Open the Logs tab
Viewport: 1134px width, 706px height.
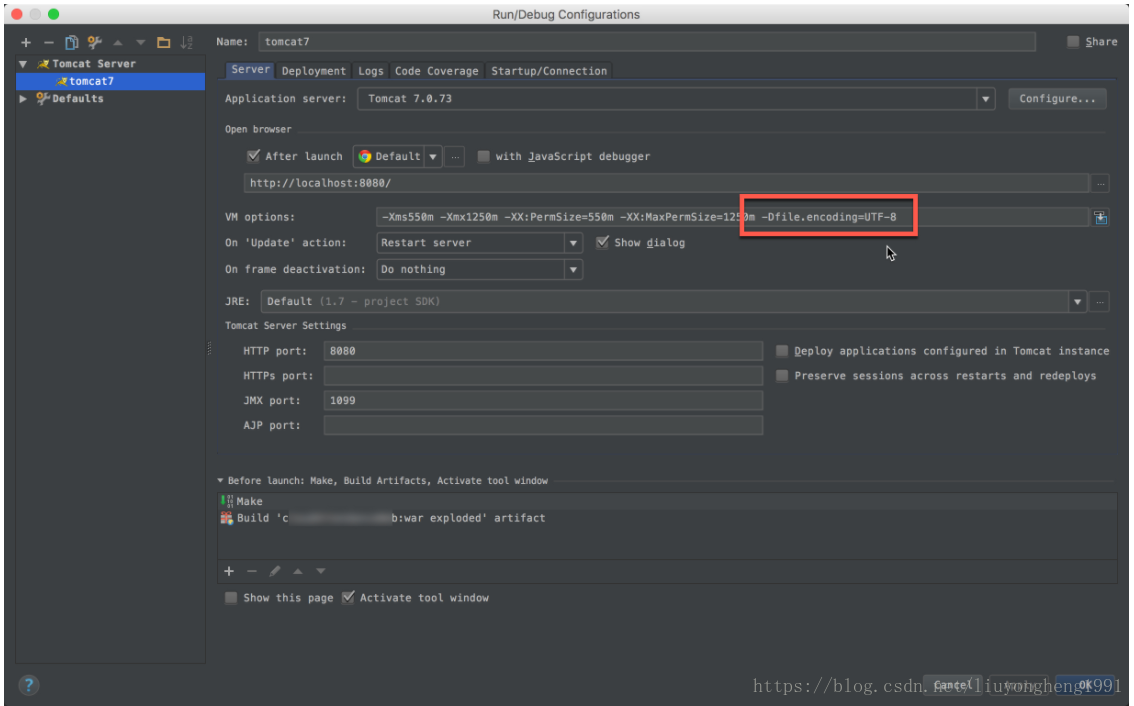[x=370, y=71]
